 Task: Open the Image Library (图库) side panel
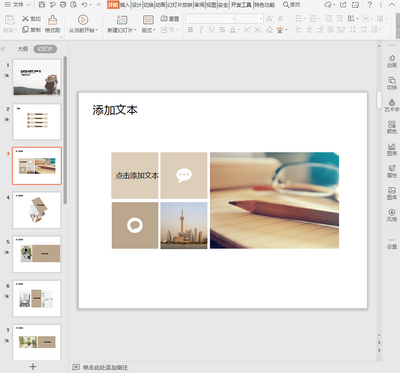[x=392, y=193]
